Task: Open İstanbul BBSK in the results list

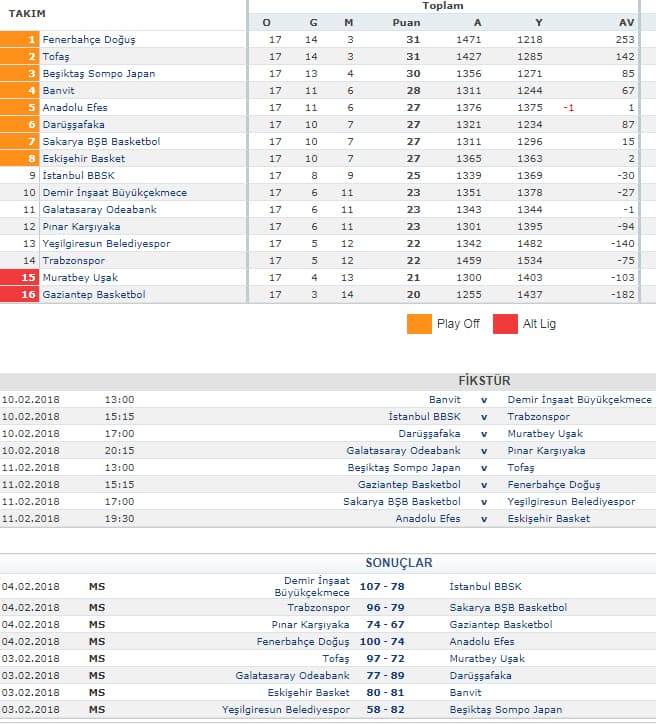Action: pyautogui.click(x=485, y=587)
